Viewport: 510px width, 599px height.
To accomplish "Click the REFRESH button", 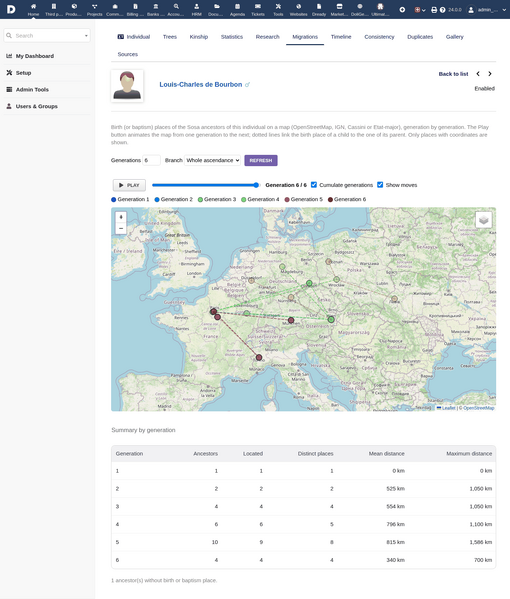I will point(261,160).
